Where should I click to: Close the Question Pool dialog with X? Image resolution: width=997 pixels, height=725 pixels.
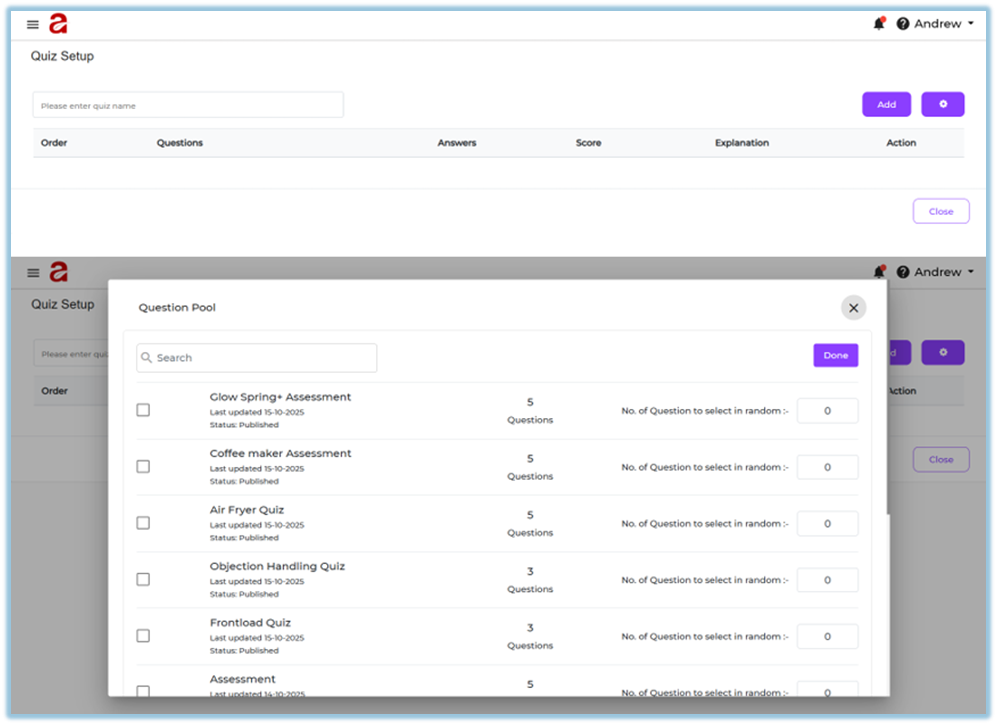pyautogui.click(x=853, y=308)
